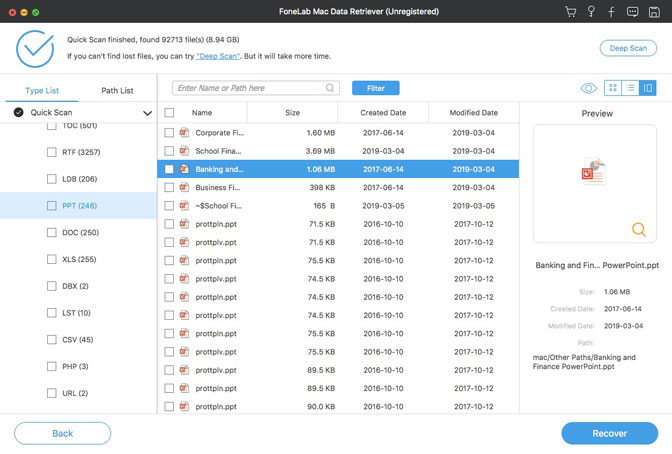Click the 165 B size cell

(324, 206)
